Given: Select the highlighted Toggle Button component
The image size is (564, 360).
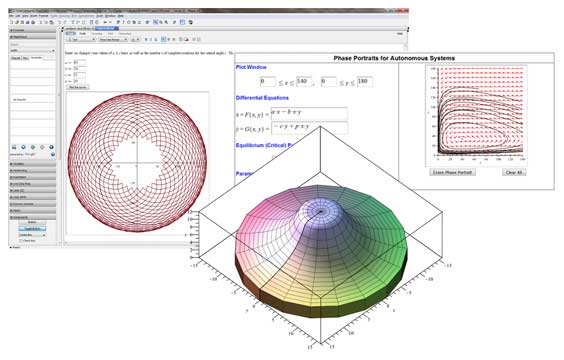Looking at the screenshot, I should [x=32, y=228].
